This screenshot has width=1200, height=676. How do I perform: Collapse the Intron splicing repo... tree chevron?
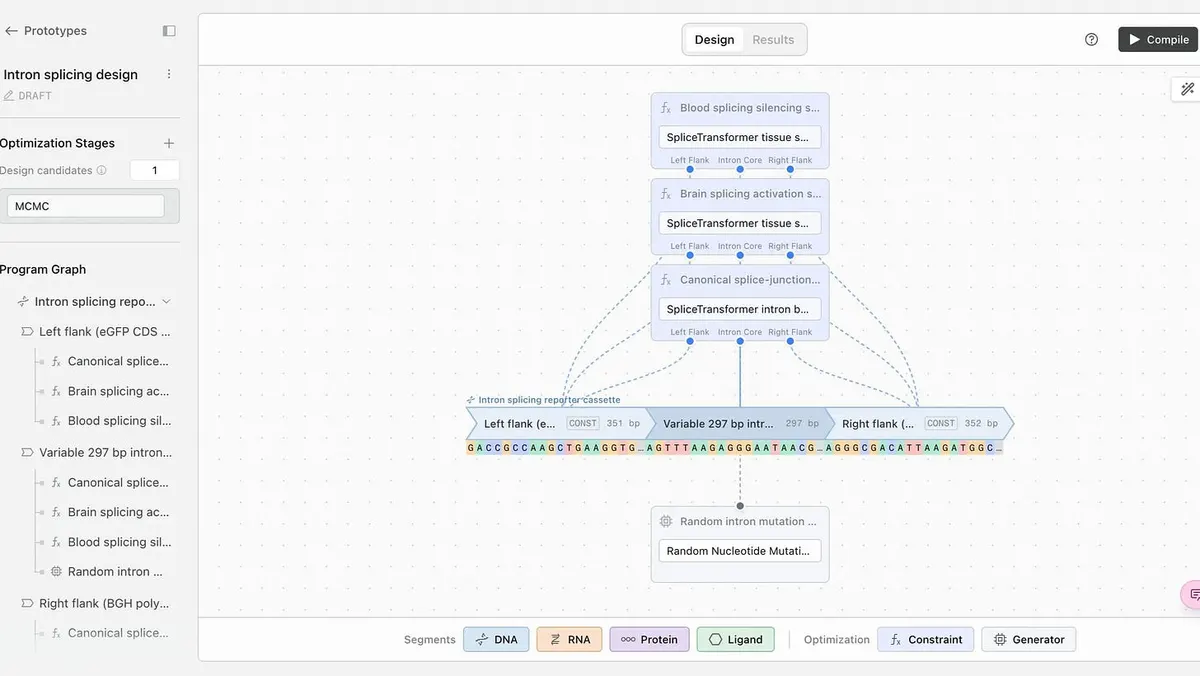[166, 301]
